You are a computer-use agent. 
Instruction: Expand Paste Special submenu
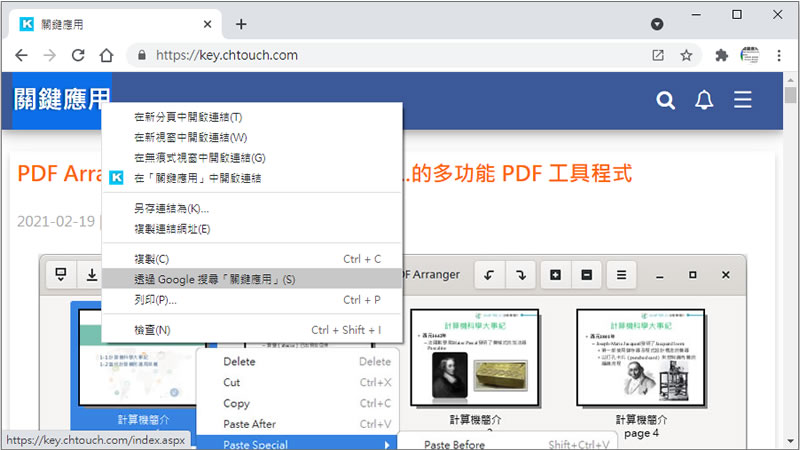click(297, 443)
